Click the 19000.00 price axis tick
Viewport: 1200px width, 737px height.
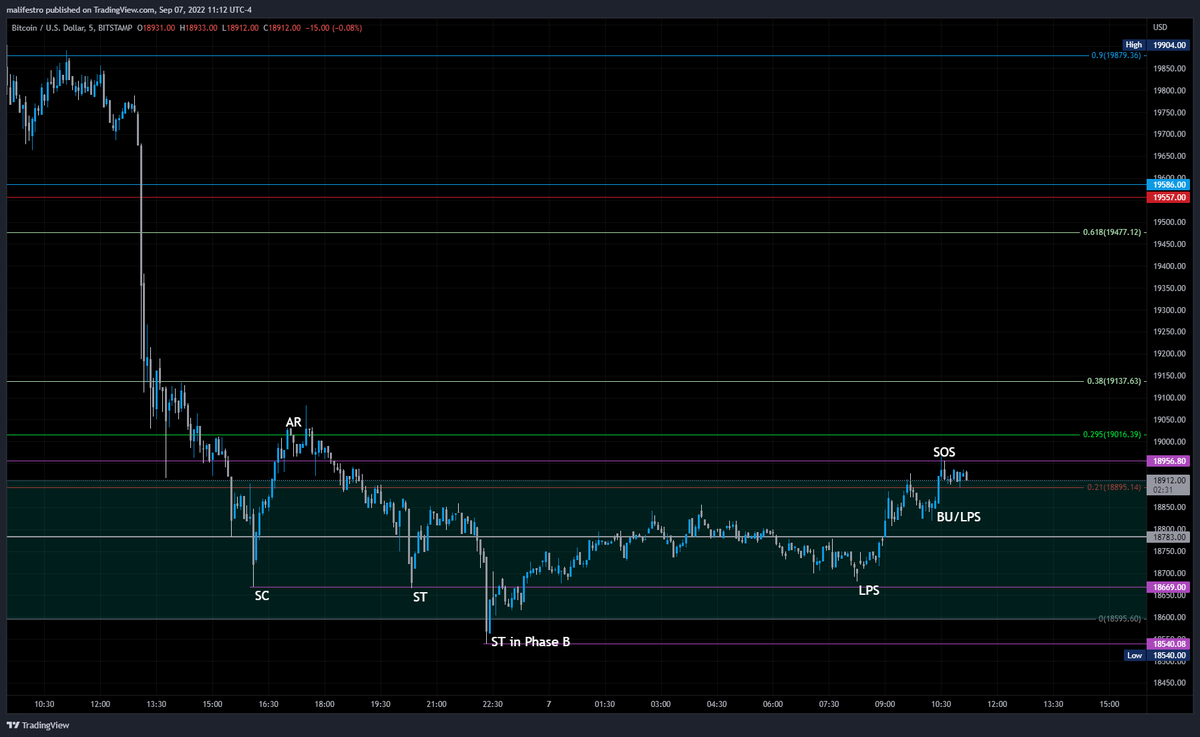click(x=1169, y=442)
